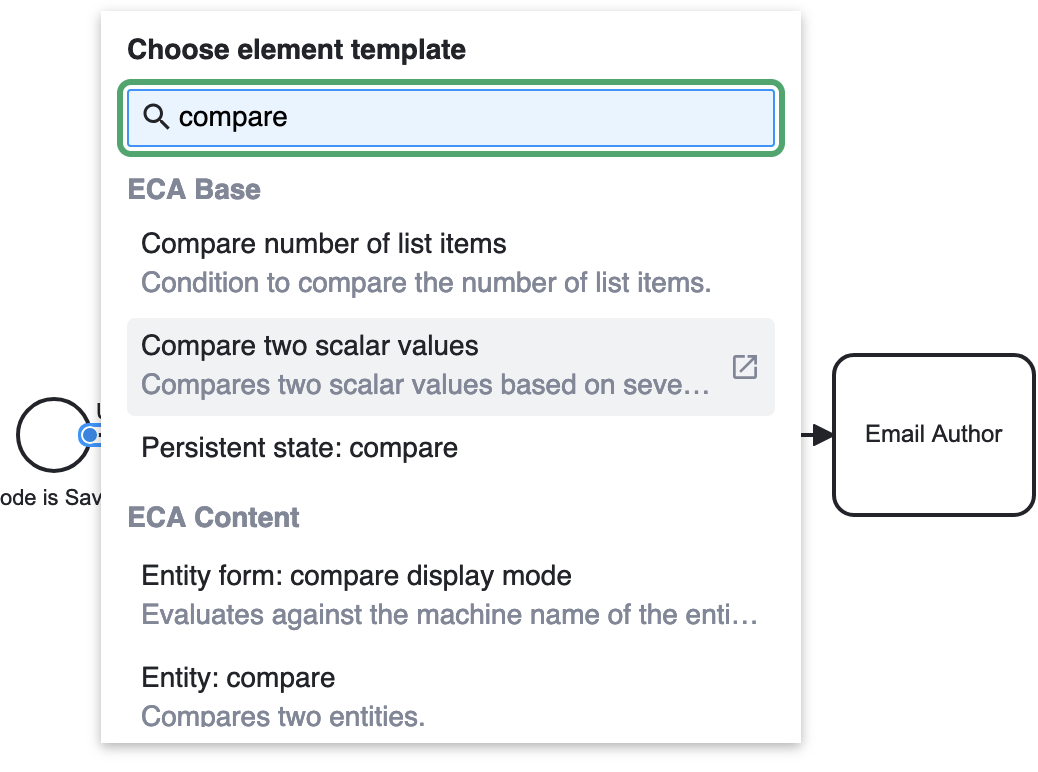The height and width of the screenshot is (772, 1038).
Task: Click the 'ECA Base' group heading
Action: tap(194, 190)
